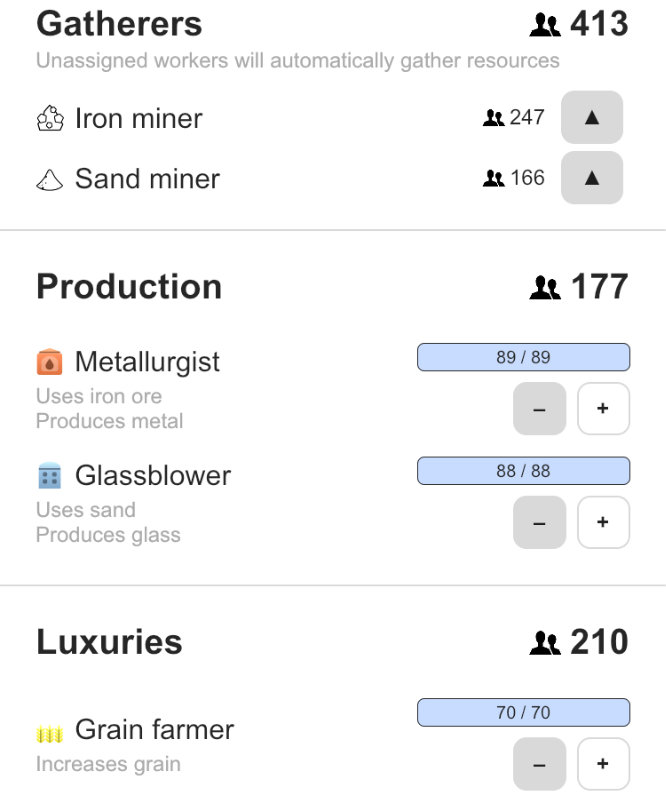This screenshot has height=800, width=666.
Task: Click the Grain farmer wheat icon
Action: pos(49,734)
